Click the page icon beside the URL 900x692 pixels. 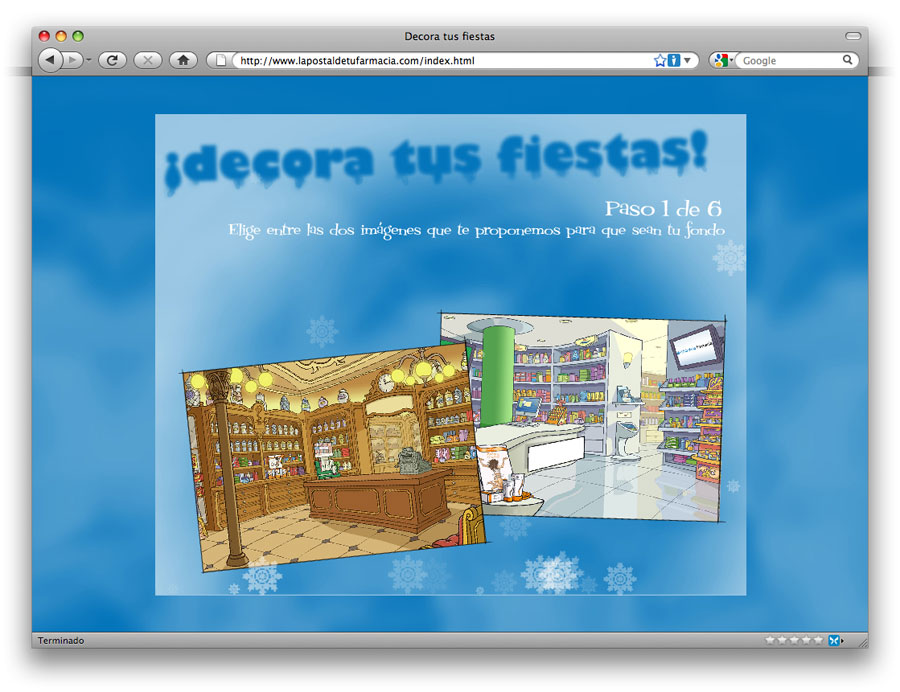click(220, 60)
